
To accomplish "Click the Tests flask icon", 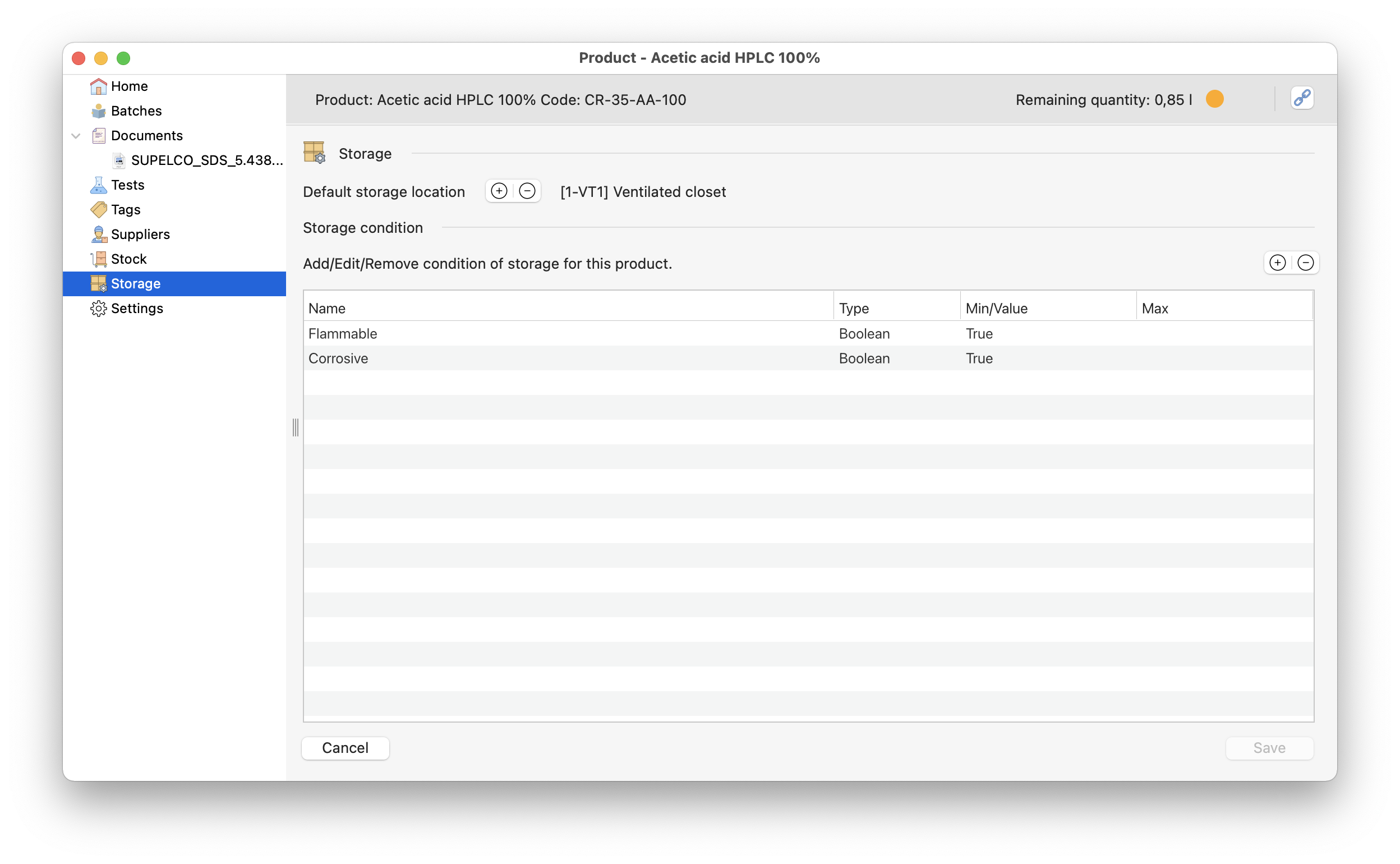I will pos(98,185).
